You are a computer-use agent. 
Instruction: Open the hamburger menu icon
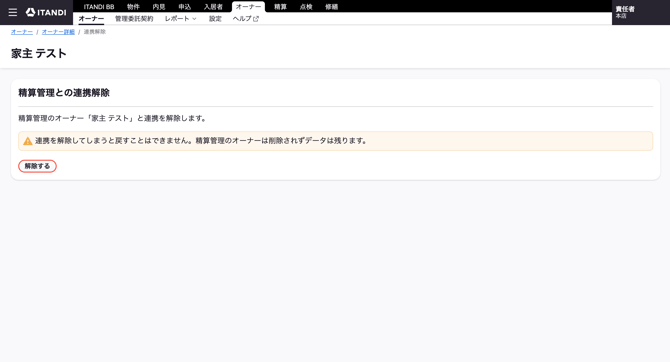pos(13,12)
